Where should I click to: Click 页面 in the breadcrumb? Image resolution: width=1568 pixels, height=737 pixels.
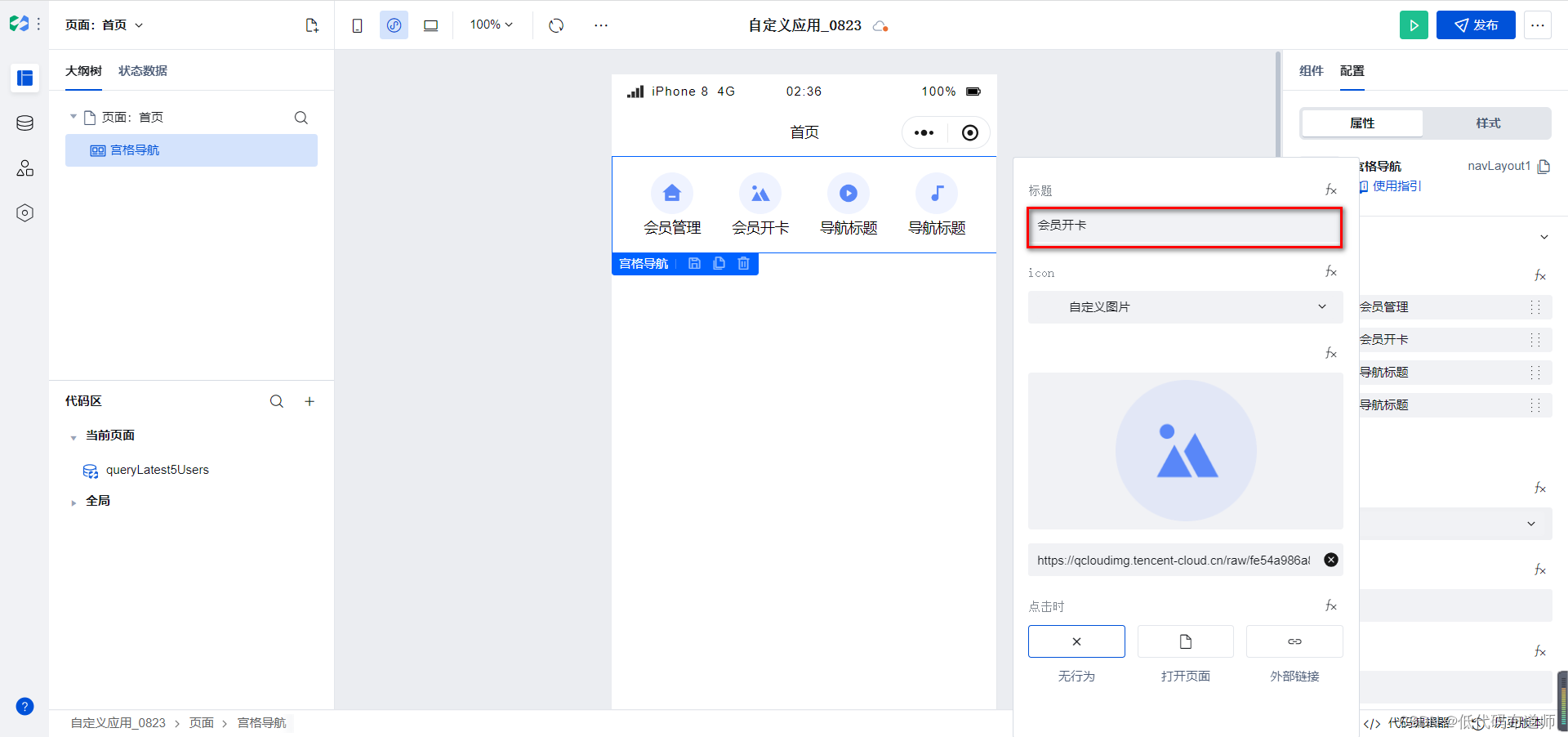click(202, 723)
